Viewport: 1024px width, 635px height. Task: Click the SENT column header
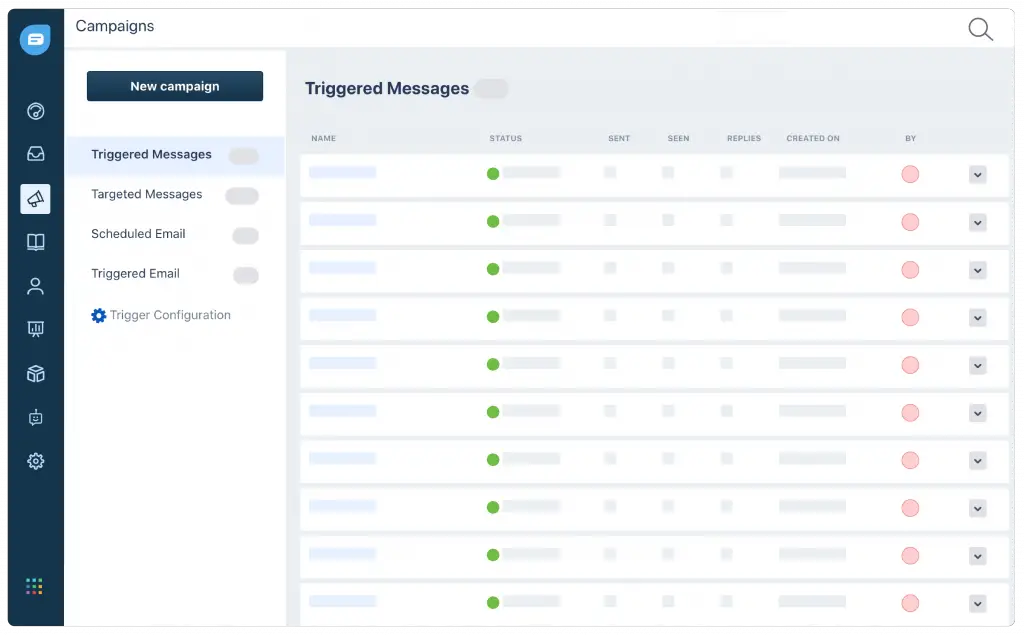[x=619, y=138]
